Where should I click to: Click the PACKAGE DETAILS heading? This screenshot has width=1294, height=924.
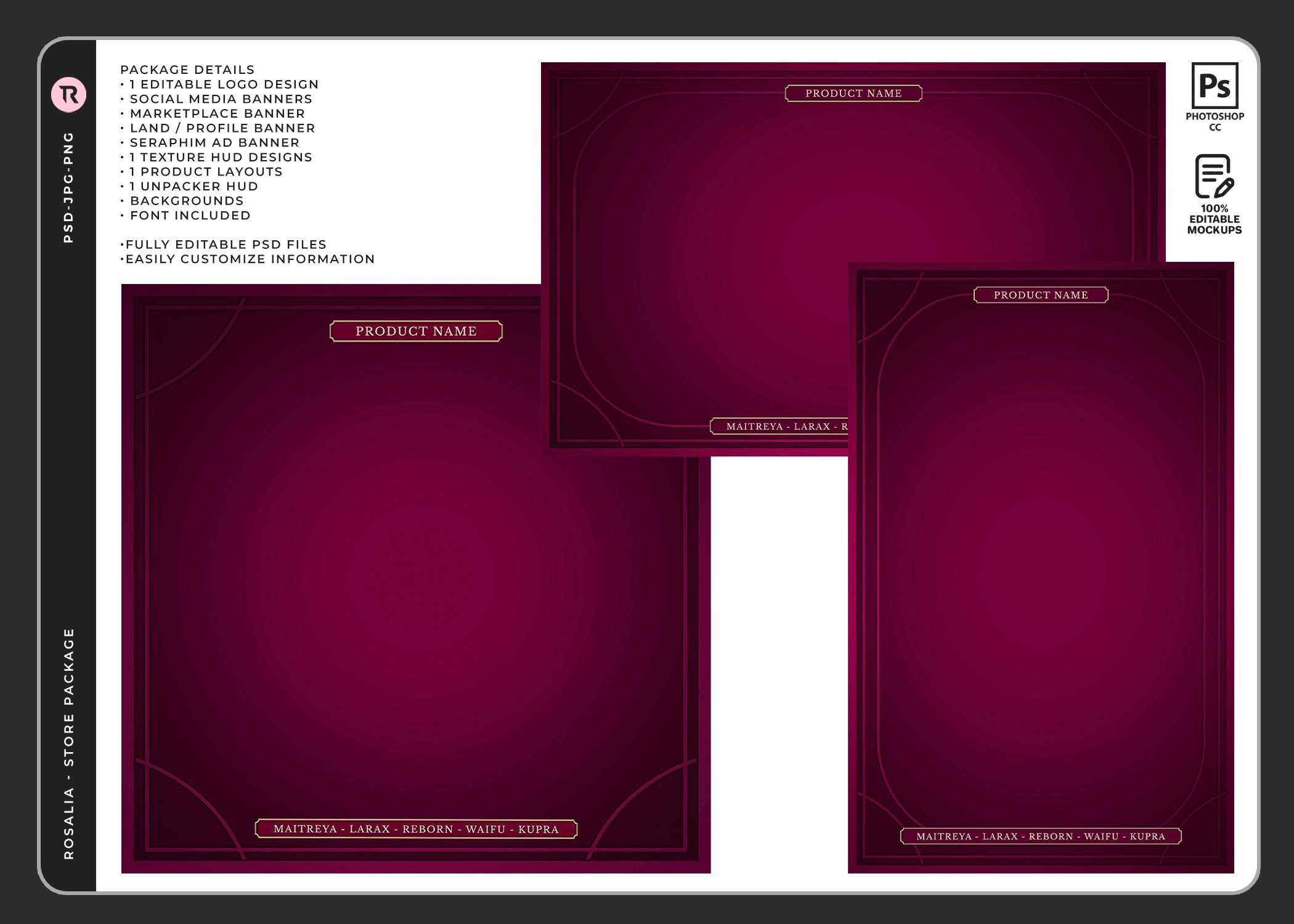187,70
